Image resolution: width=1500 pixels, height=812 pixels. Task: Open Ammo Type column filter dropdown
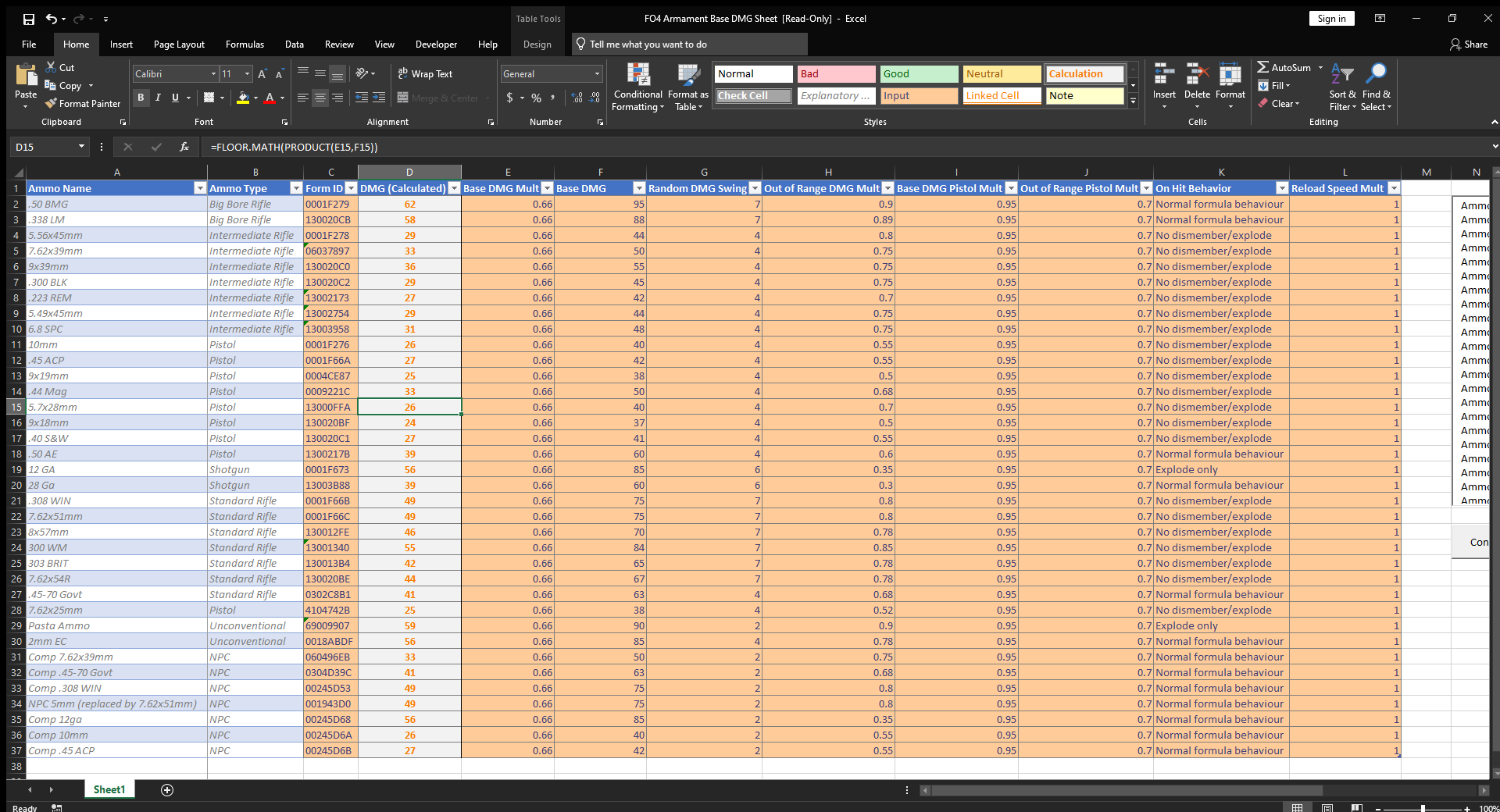[296, 188]
